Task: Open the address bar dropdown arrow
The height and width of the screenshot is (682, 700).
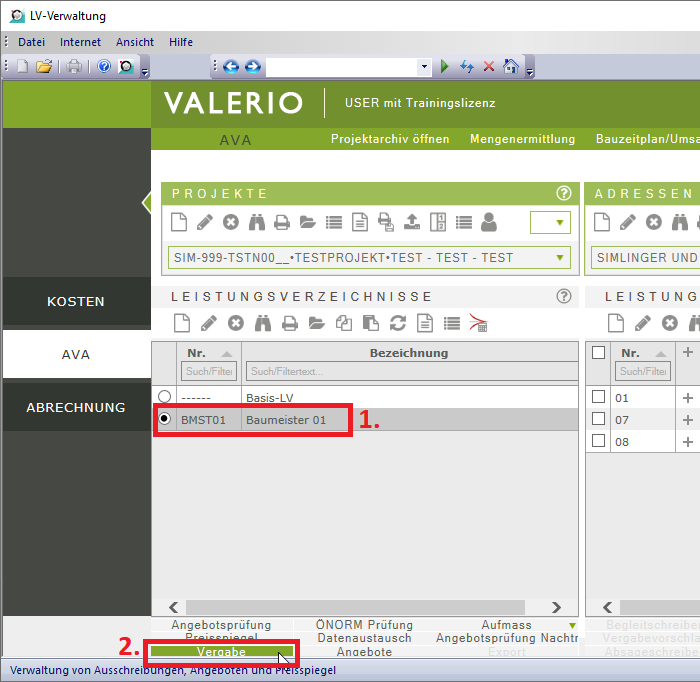Action: pyautogui.click(x=425, y=67)
